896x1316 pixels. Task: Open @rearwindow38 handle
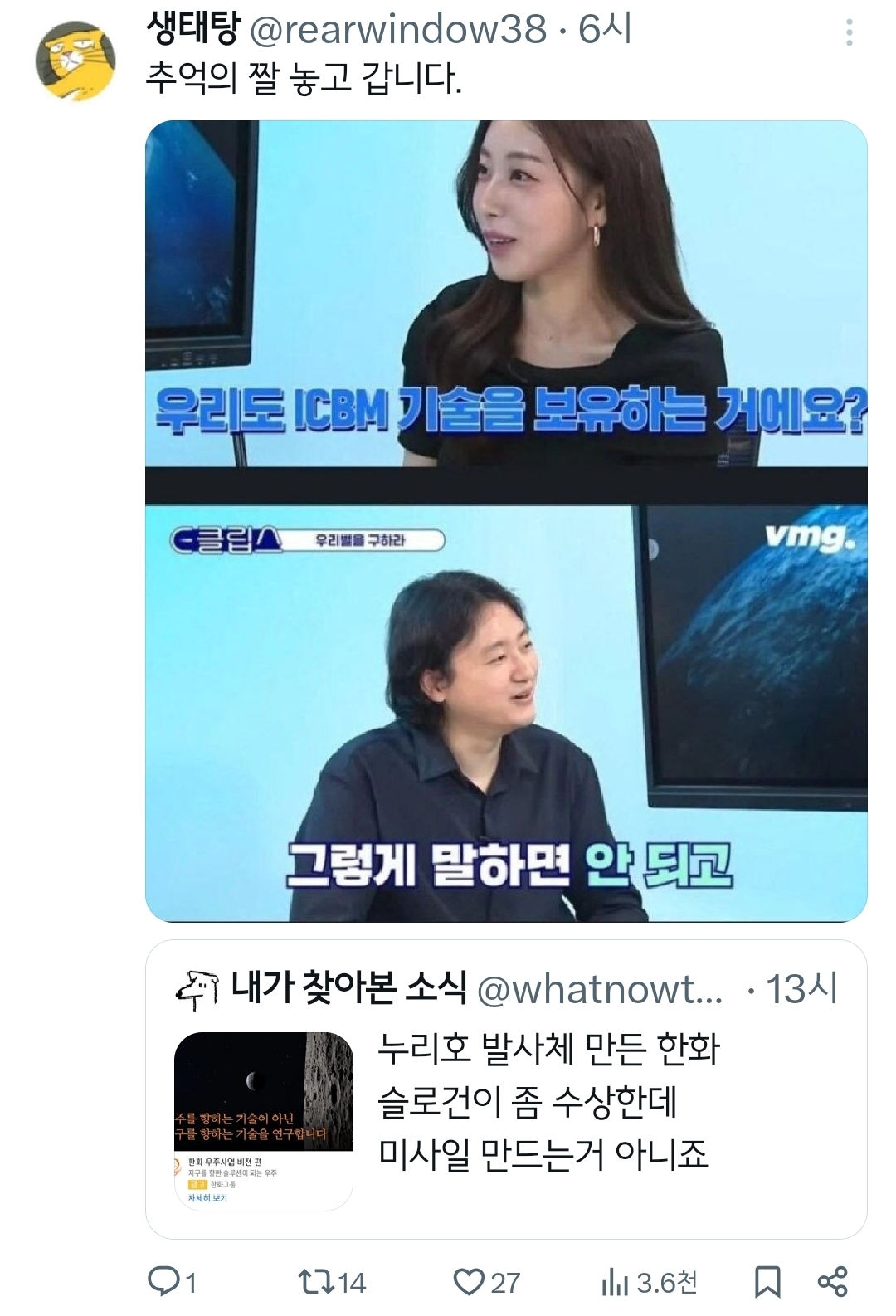pos(398,30)
